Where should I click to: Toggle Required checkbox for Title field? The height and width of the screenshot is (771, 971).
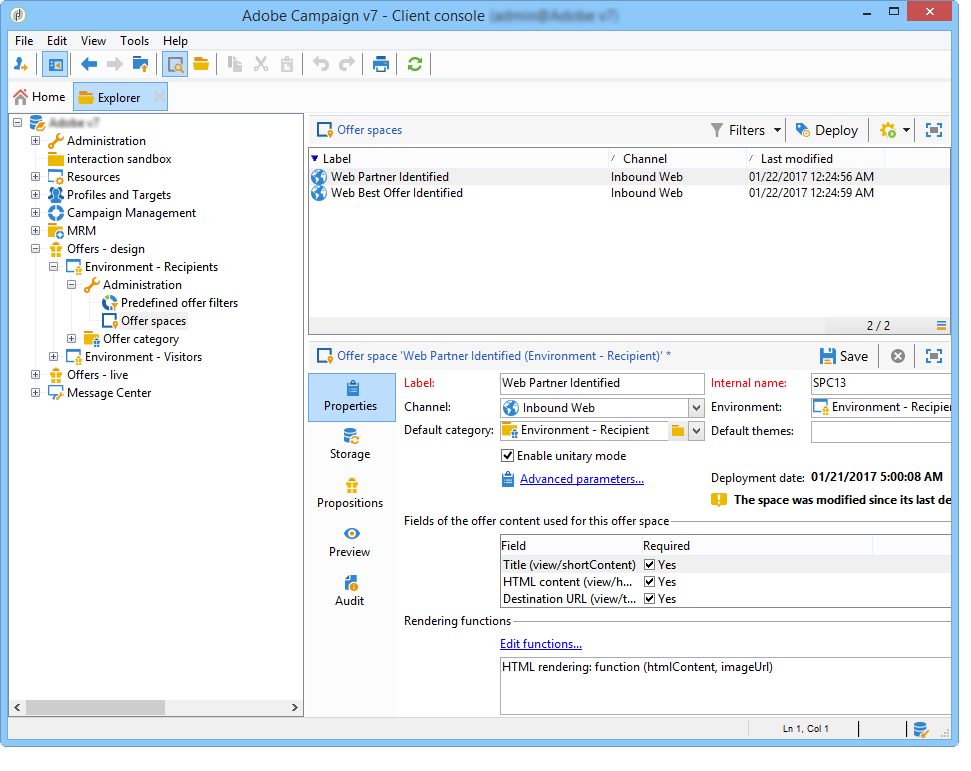650,565
